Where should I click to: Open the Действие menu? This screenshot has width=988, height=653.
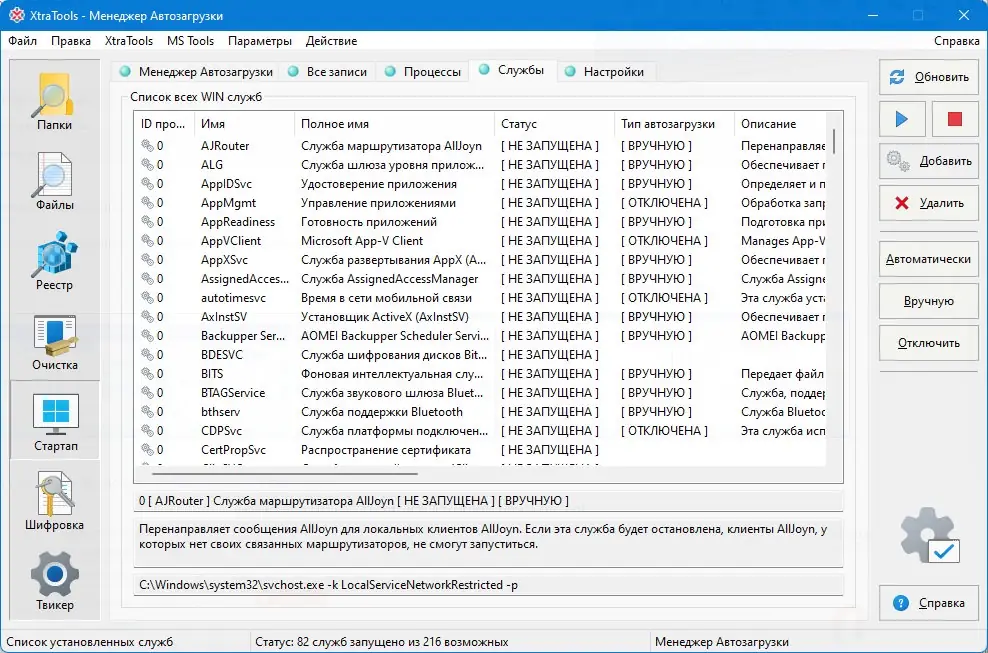(x=331, y=41)
